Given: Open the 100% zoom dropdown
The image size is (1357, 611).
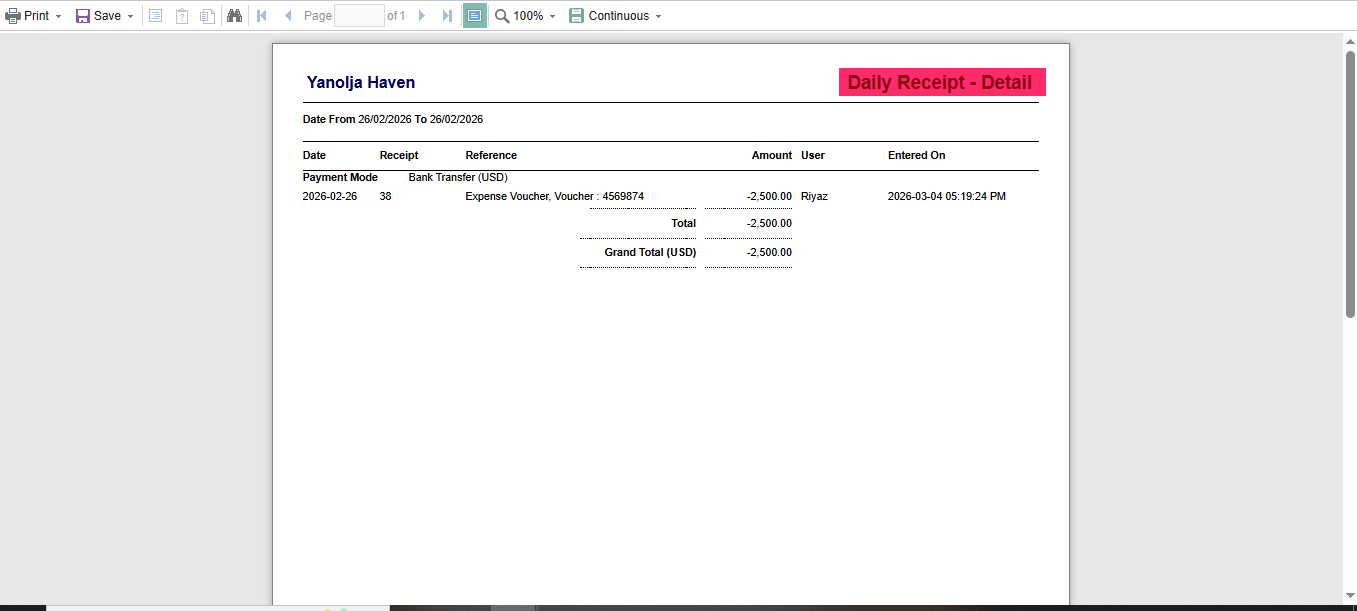Looking at the screenshot, I should pyautogui.click(x=552, y=17).
